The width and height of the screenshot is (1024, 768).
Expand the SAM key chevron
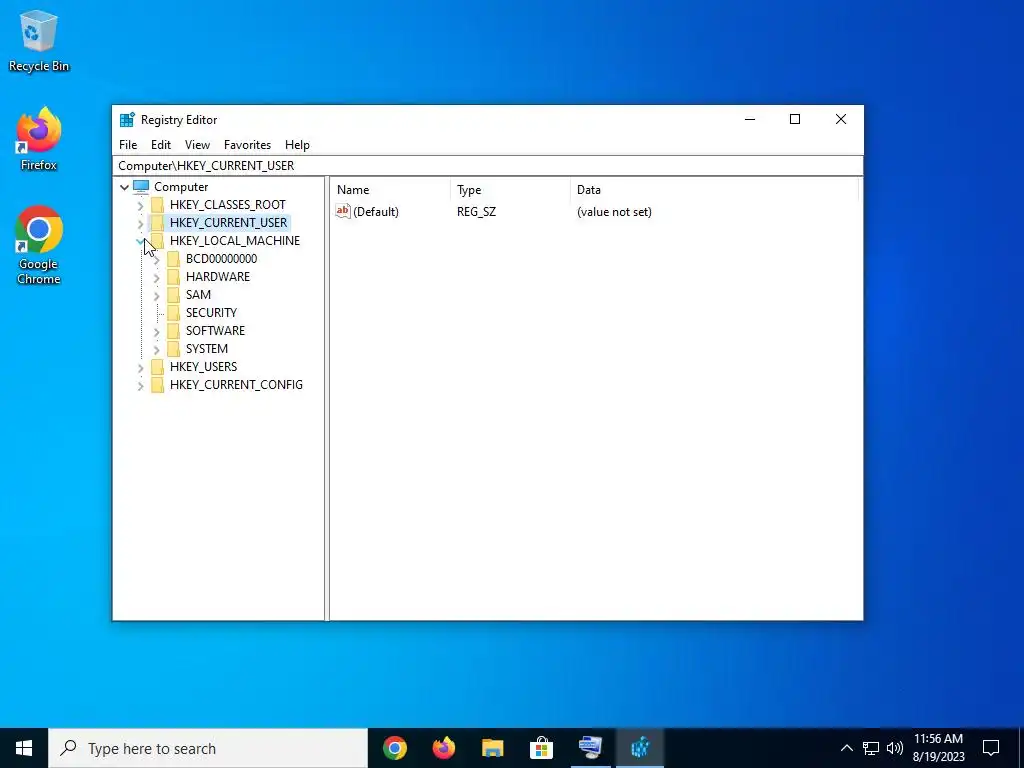tap(157, 296)
